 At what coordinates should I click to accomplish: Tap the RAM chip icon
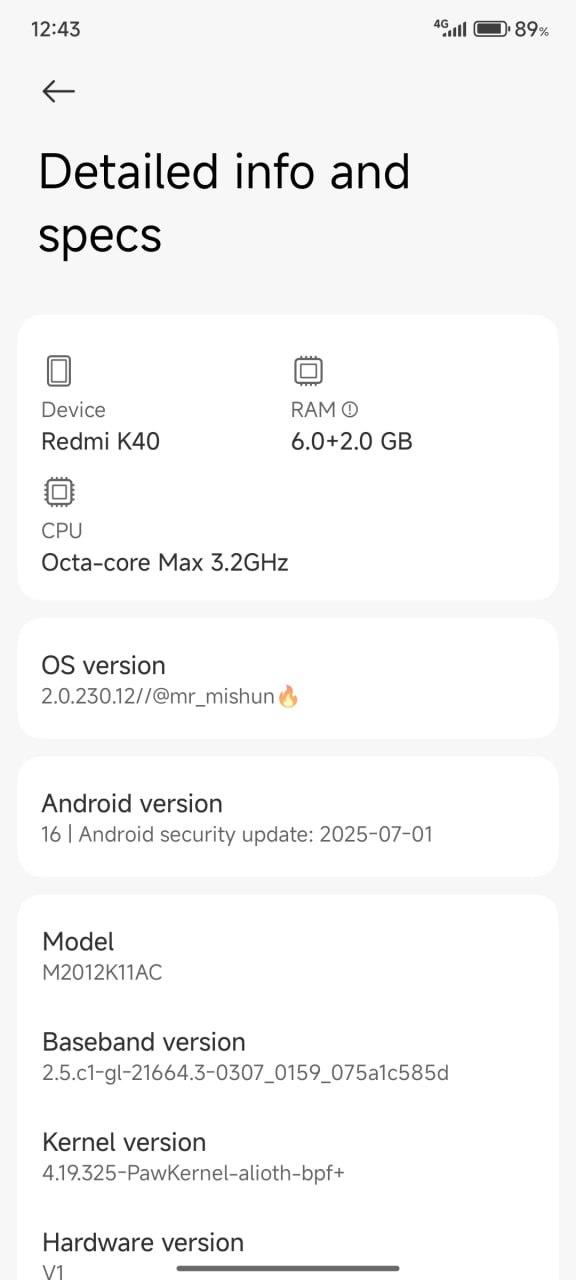[308, 371]
